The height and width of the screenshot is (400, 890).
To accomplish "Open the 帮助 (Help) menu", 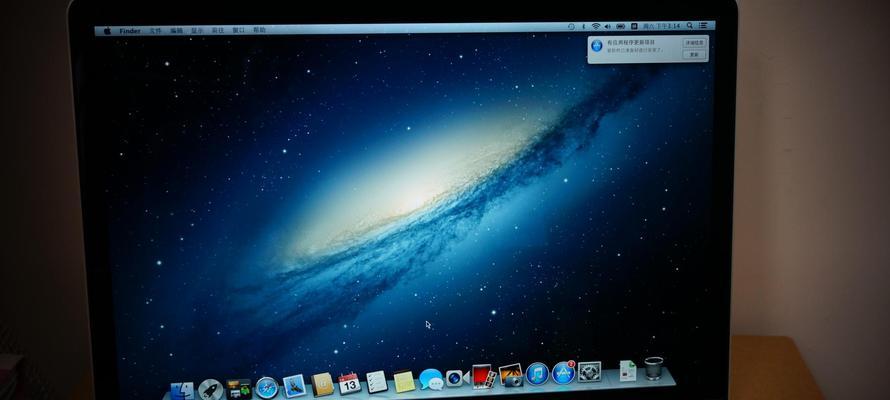I will click(x=259, y=30).
